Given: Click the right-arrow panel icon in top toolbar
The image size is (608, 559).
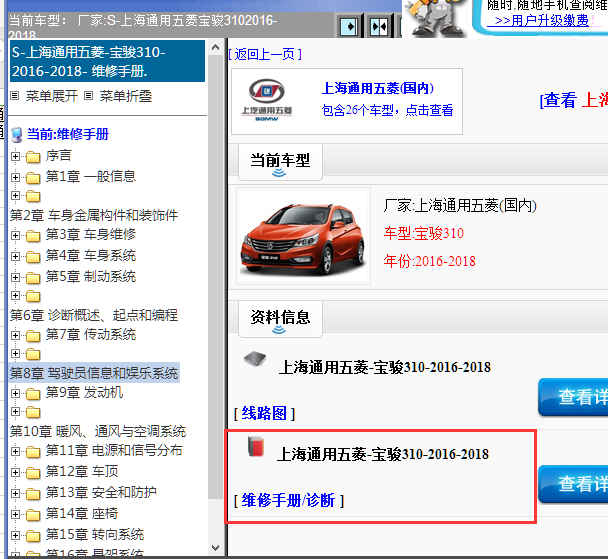Looking at the screenshot, I should pos(349,27).
